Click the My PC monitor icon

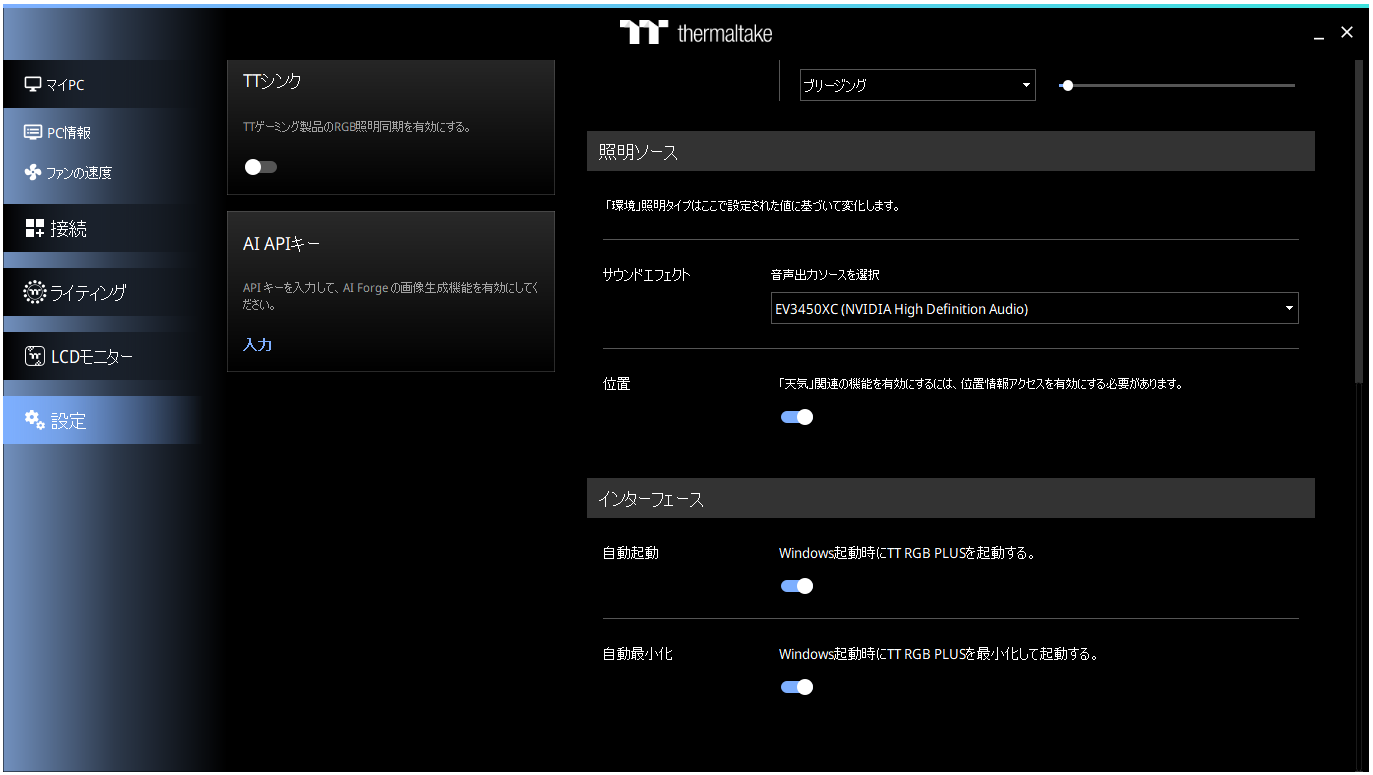[33, 85]
